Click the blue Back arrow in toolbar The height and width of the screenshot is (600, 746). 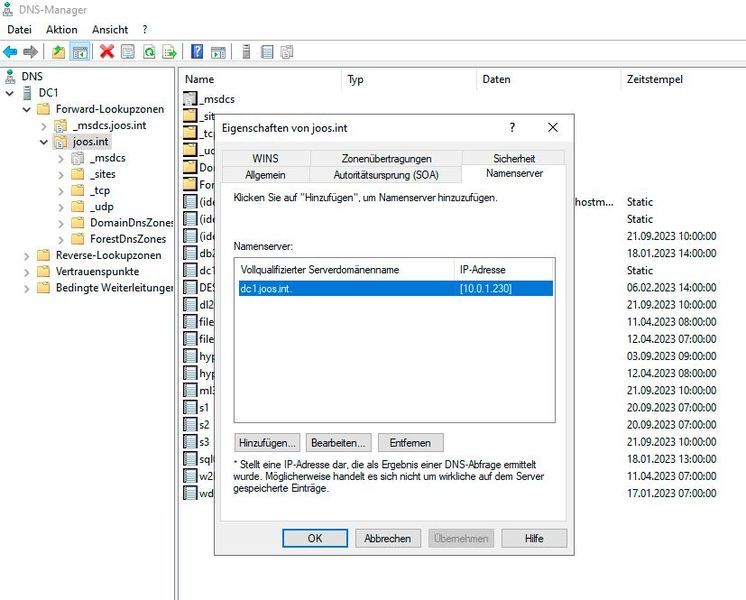(10, 51)
